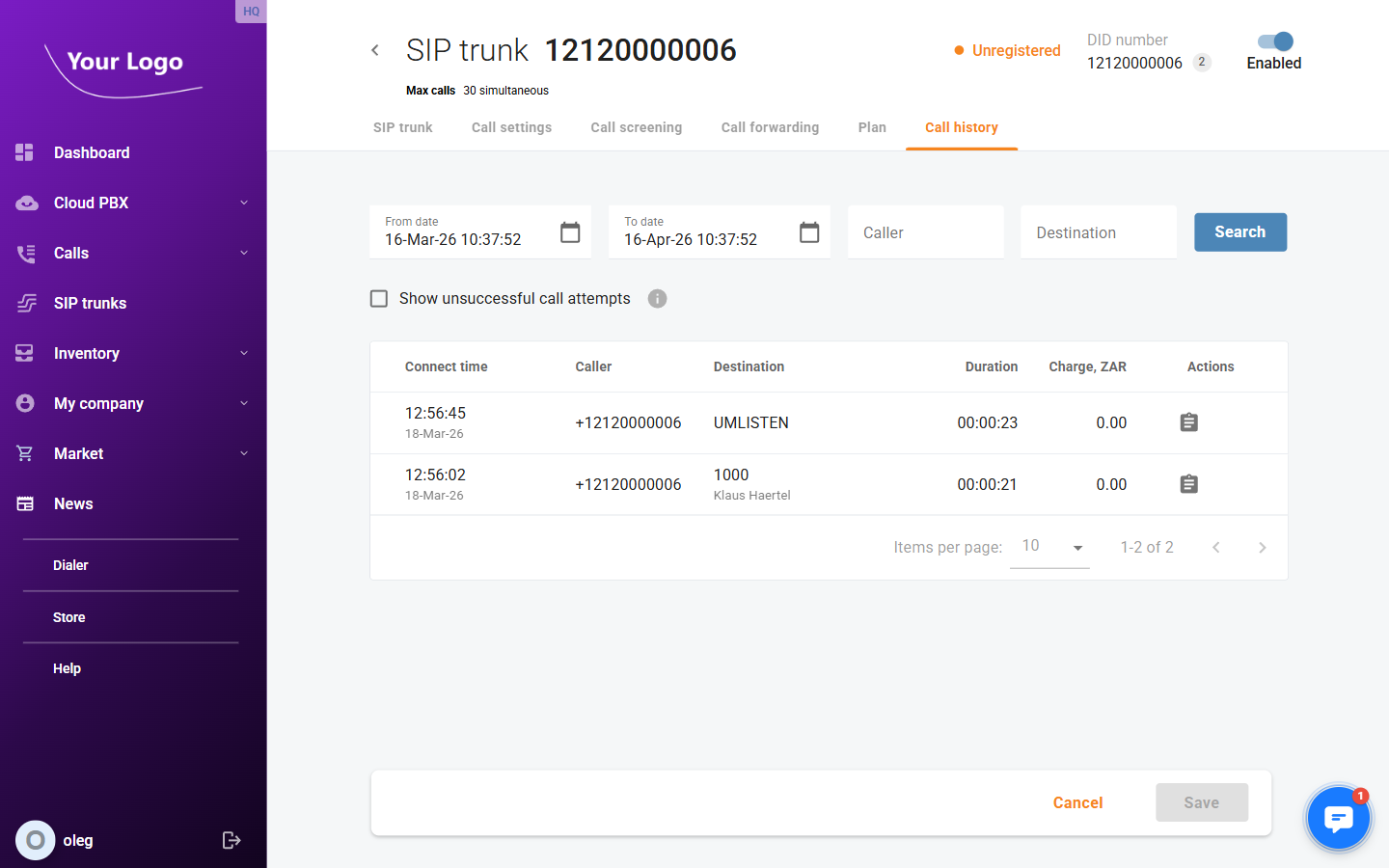Image resolution: width=1389 pixels, height=868 pixels.
Task: Open the From date calendar picker
Action: pos(570,232)
